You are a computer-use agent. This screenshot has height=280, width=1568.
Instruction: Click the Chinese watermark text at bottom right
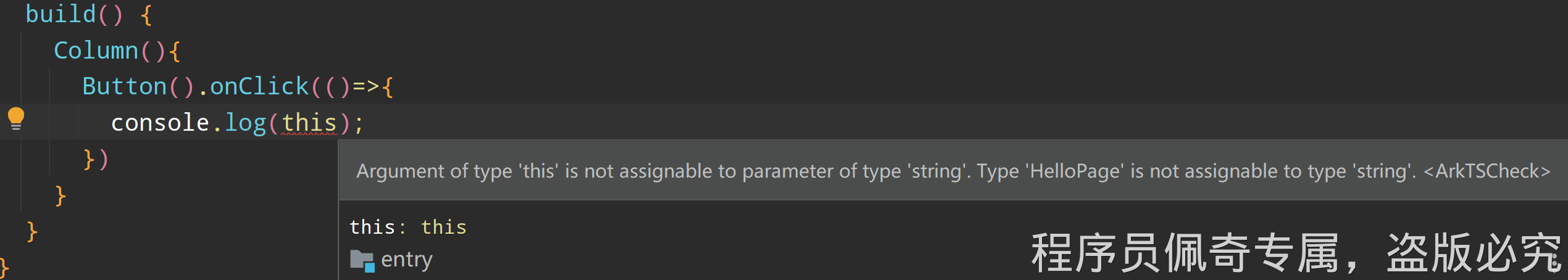click(1295, 253)
